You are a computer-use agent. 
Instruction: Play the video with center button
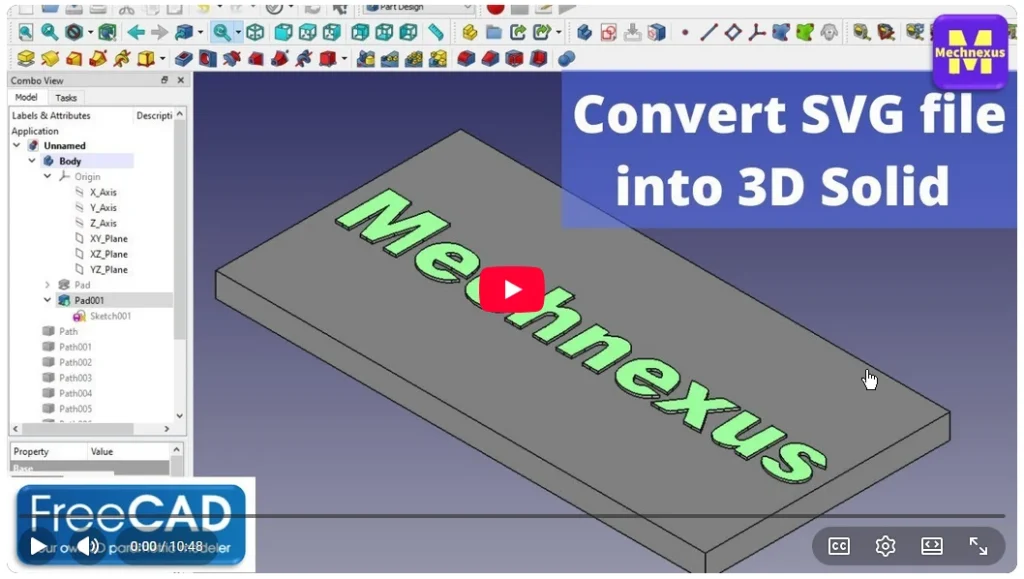click(x=511, y=289)
